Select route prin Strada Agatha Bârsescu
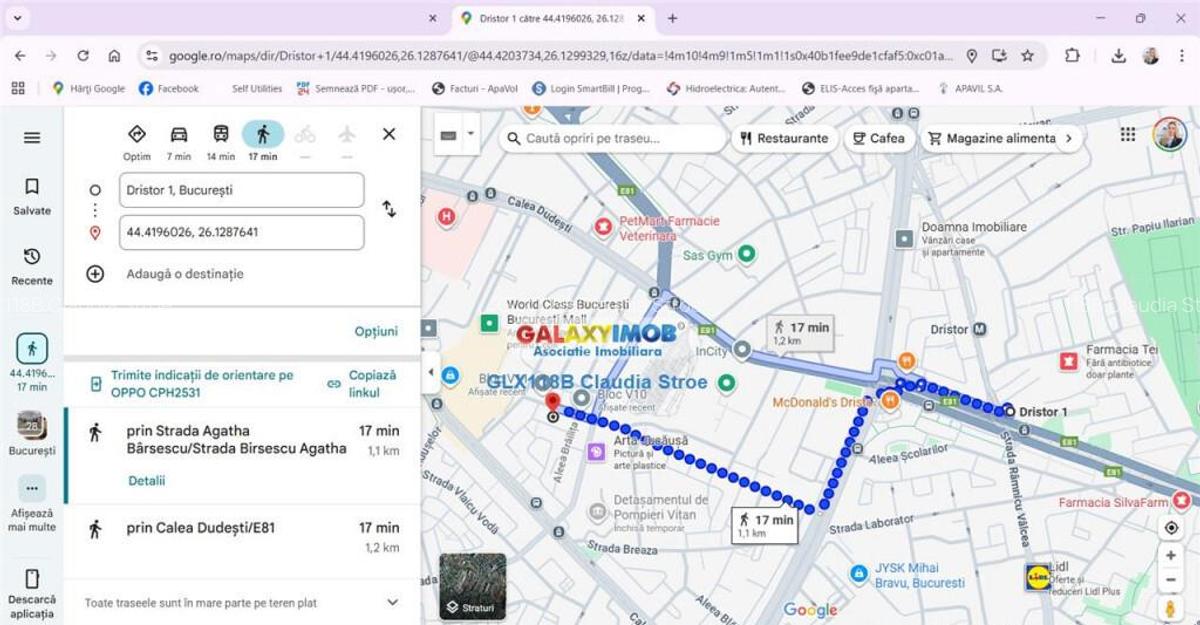1200x625 pixels. (242, 455)
